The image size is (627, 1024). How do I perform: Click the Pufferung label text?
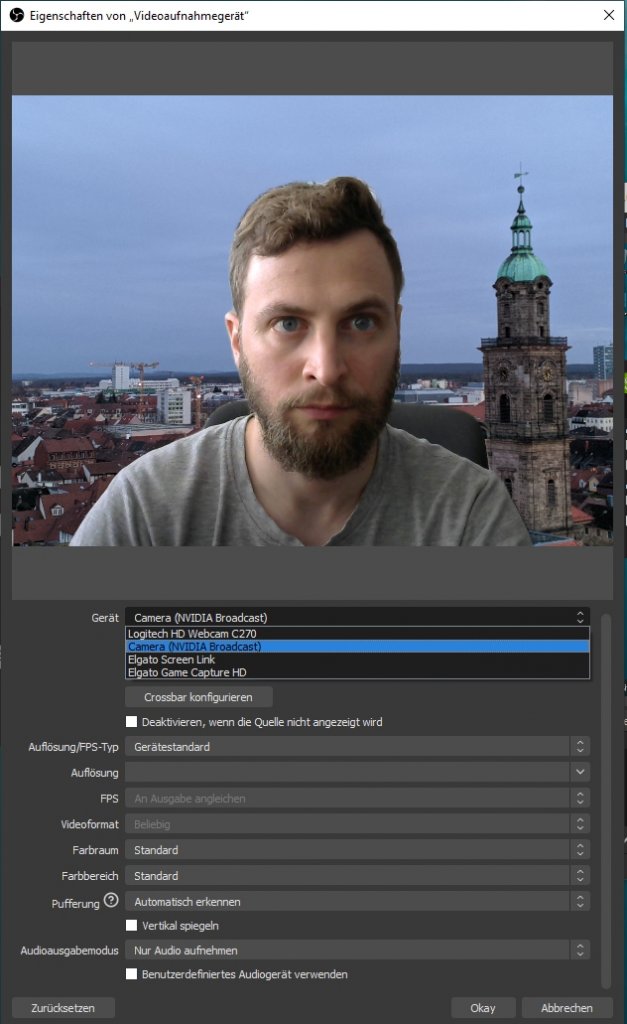[x=76, y=903]
